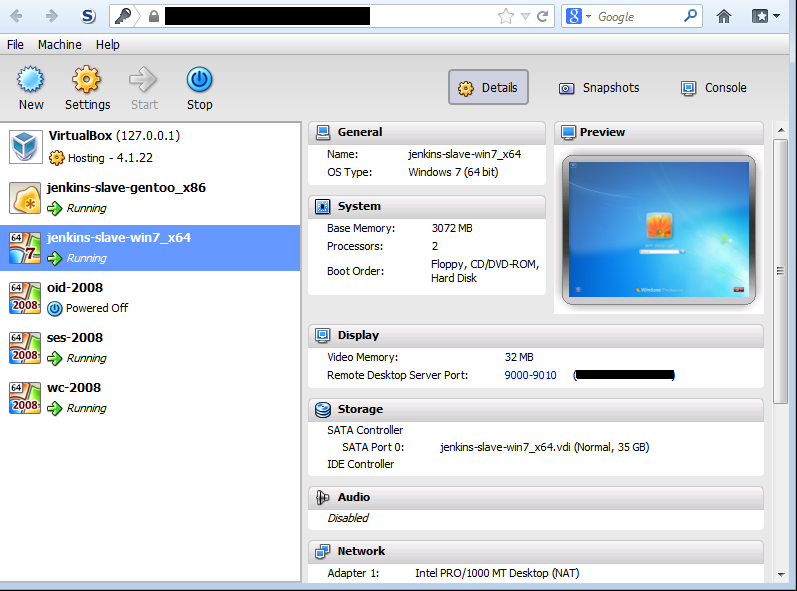
Task: Click the "Intel PRO/1000 MT Desktop (NAT)" adapter text
Action: coord(497,573)
